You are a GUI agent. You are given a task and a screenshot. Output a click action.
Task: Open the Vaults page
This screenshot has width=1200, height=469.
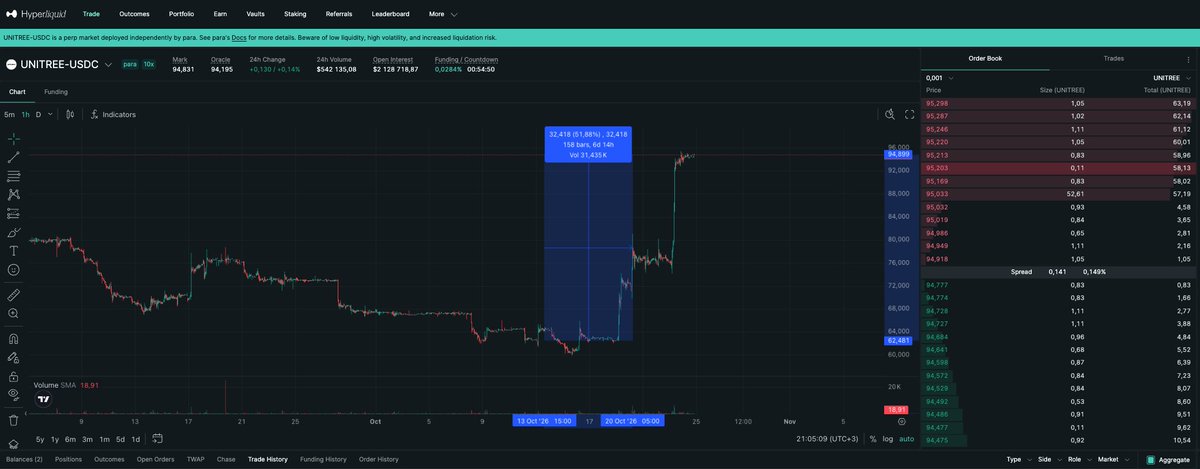[x=255, y=15]
